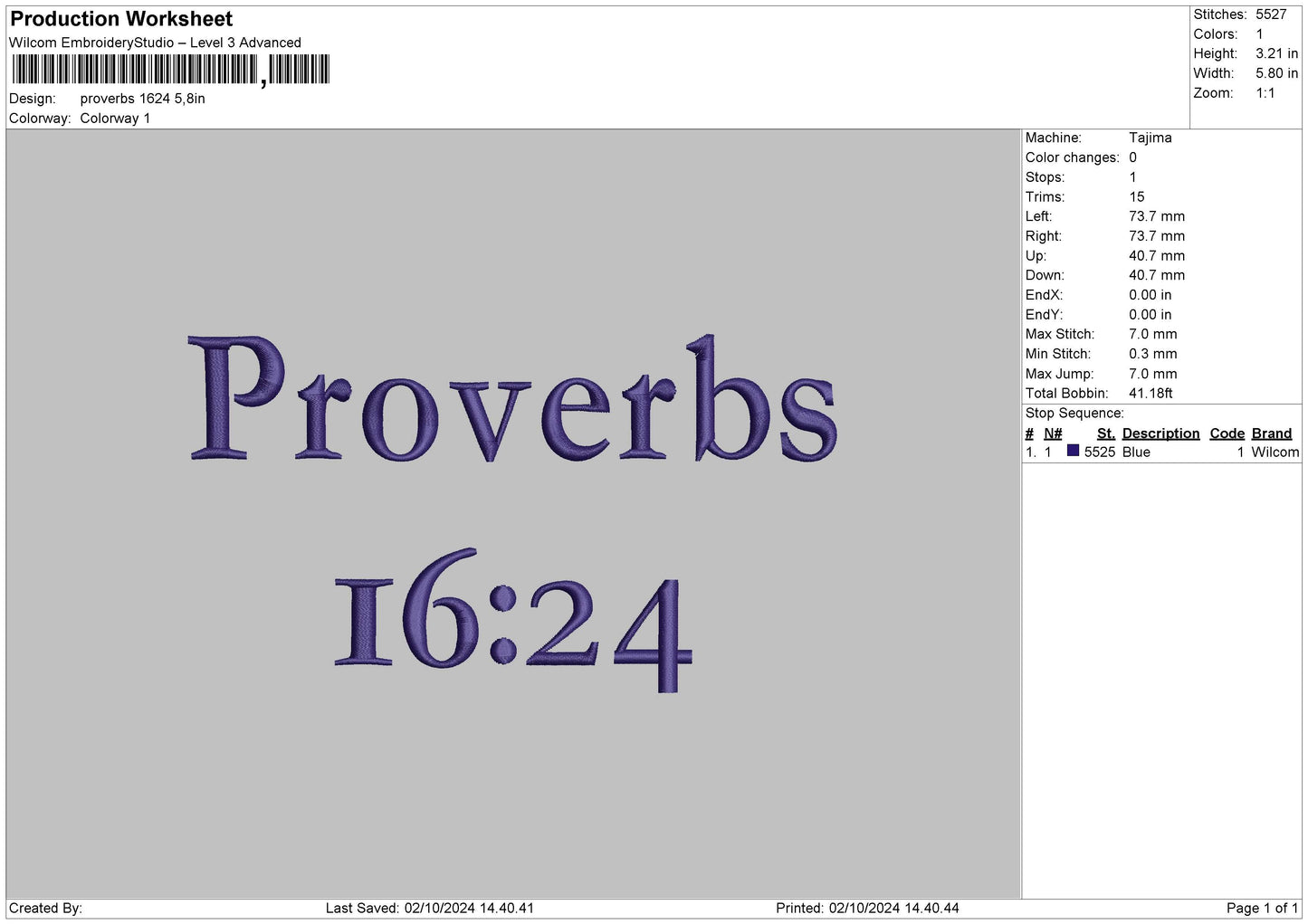1308x924 pixels.
Task: Click the 'Max Jump:' value 7.0 mm
Action: click(1153, 374)
